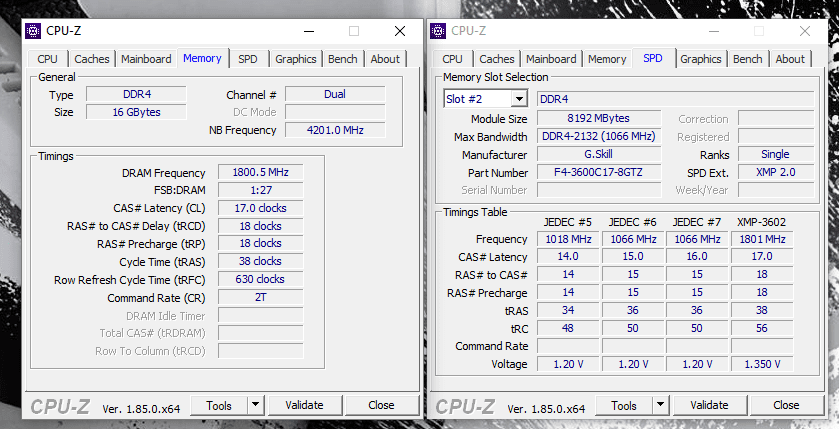Click Module Size value 8192 MBytes
Viewport: 839px width, 429px height.
click(x=599, y=118)
